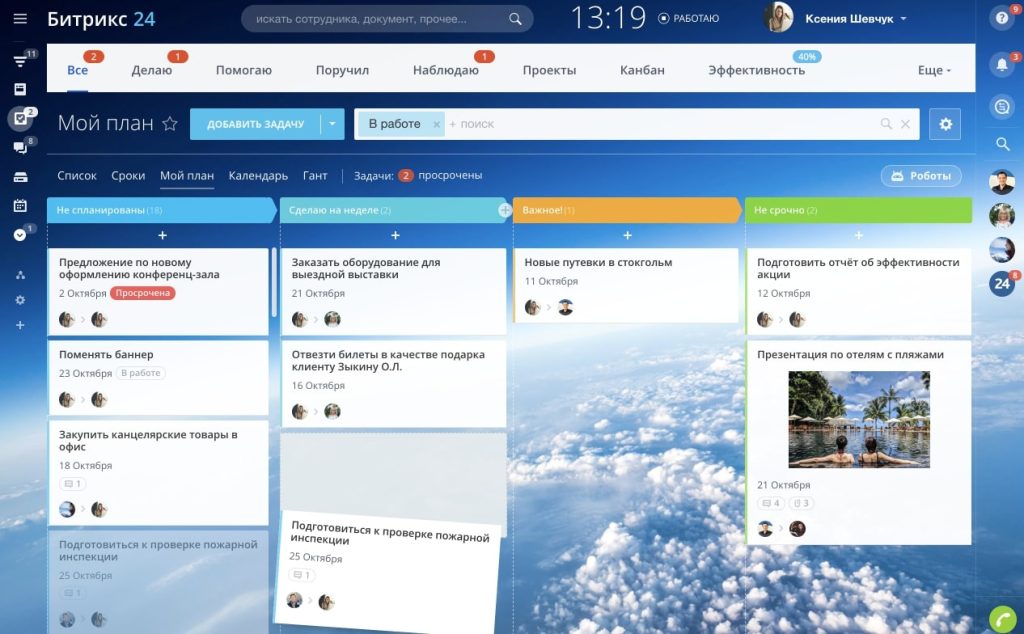The height and width of the screenshot is (634, 1024).
Task: Open the calendar icon in left sidebar
Action: click(x=20, y=206)
